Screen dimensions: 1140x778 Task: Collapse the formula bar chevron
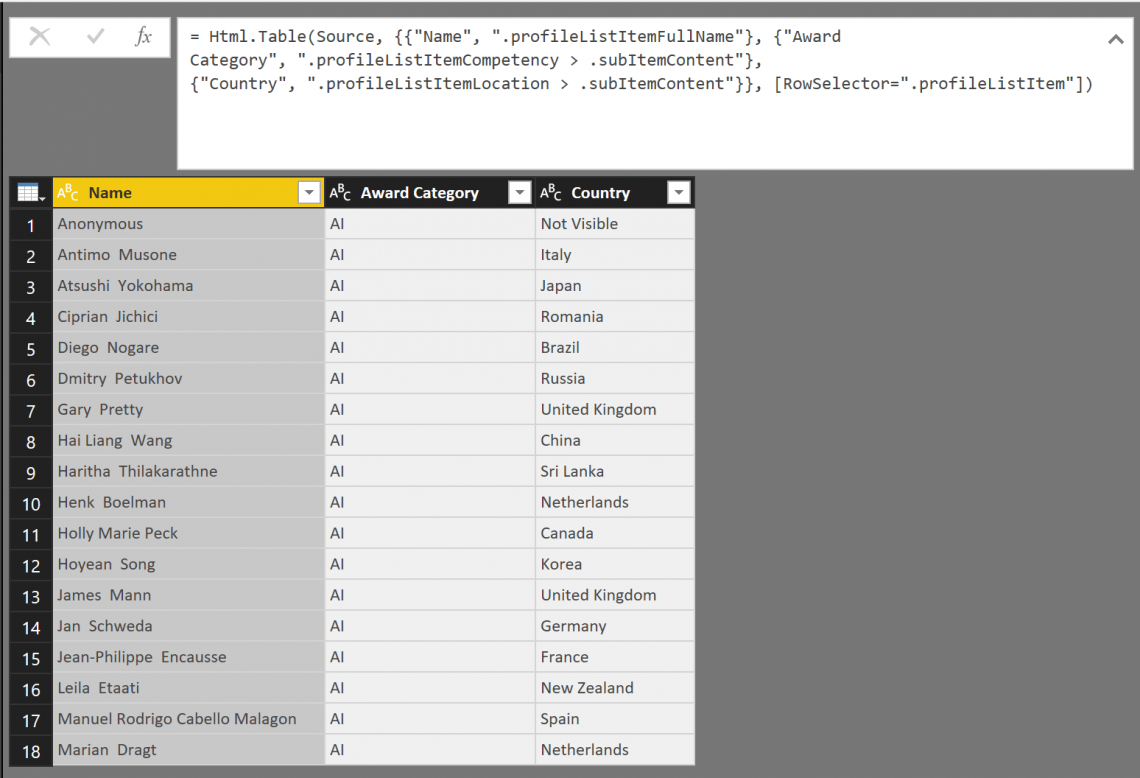click(1115, 39)
